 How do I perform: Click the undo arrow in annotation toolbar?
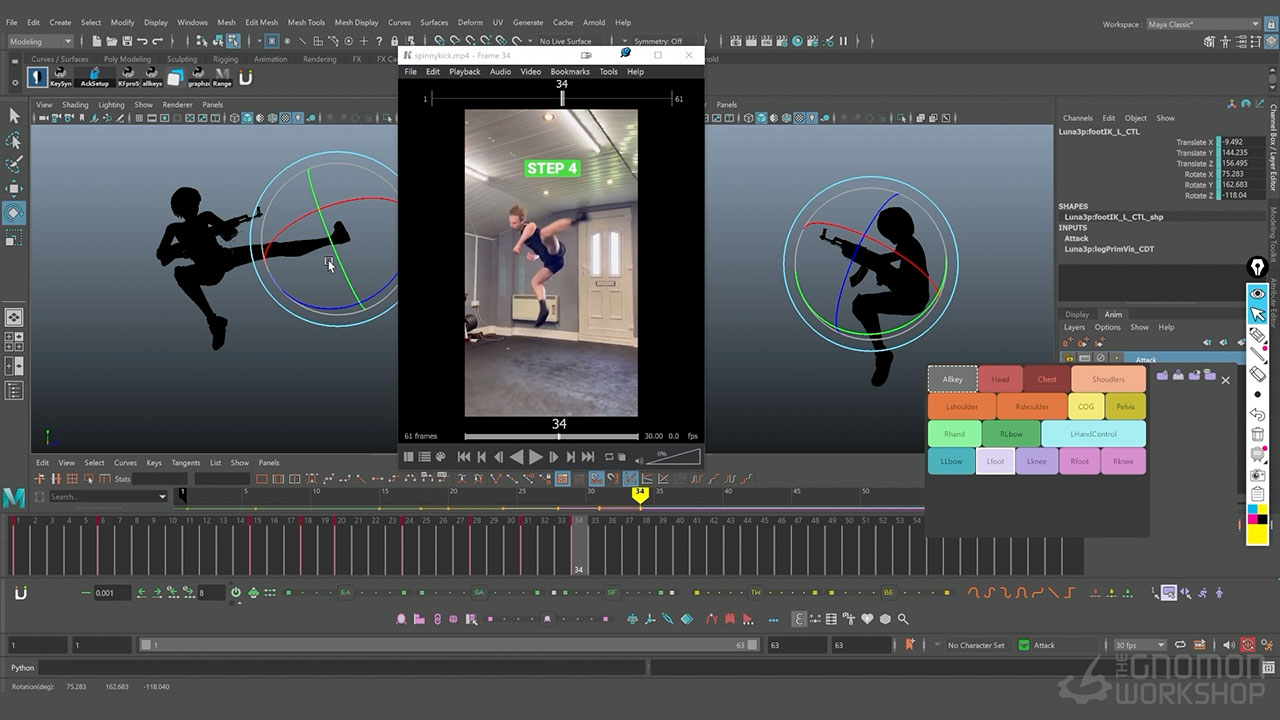point(1258,413)
